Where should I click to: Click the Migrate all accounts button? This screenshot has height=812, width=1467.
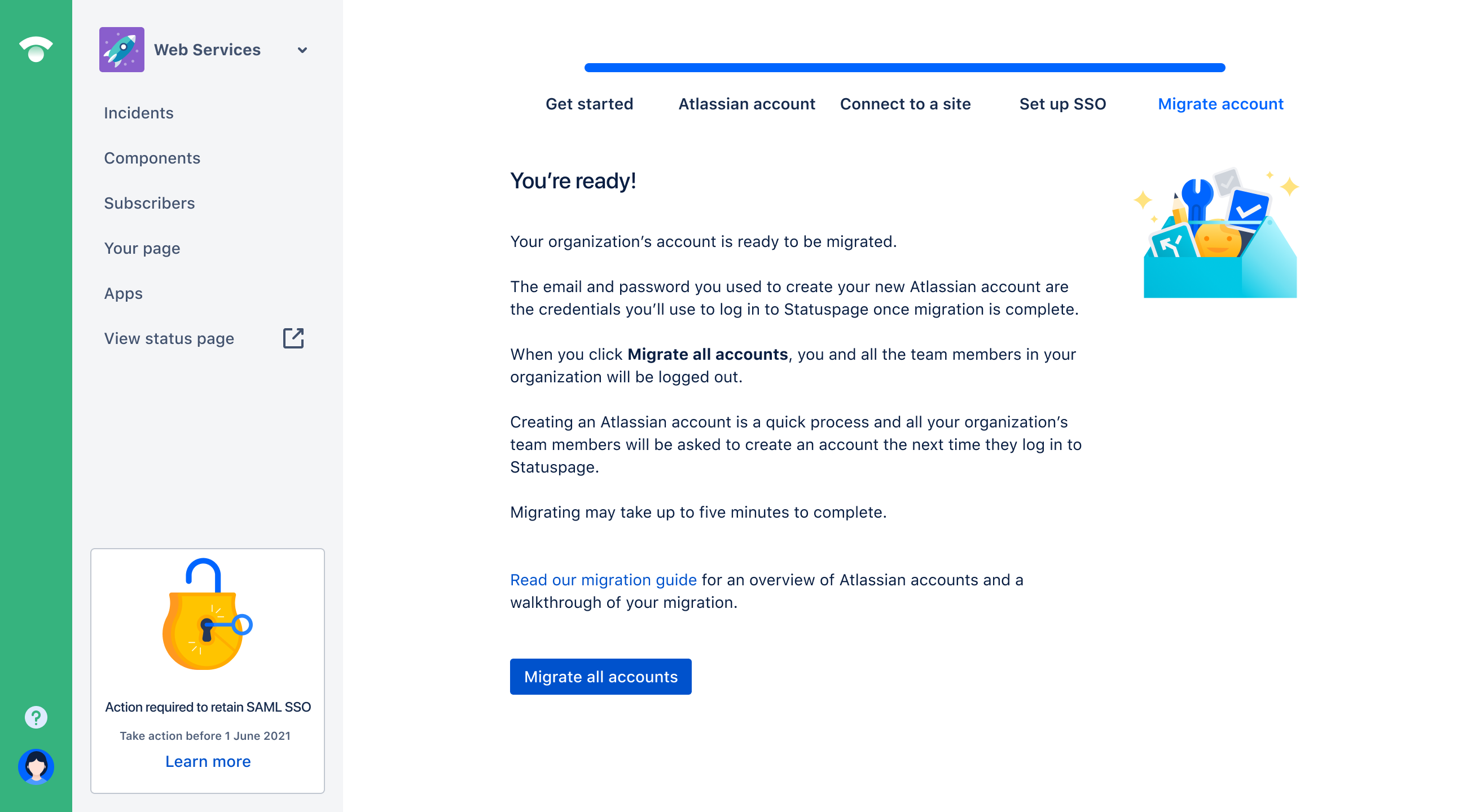coord(600,676)
